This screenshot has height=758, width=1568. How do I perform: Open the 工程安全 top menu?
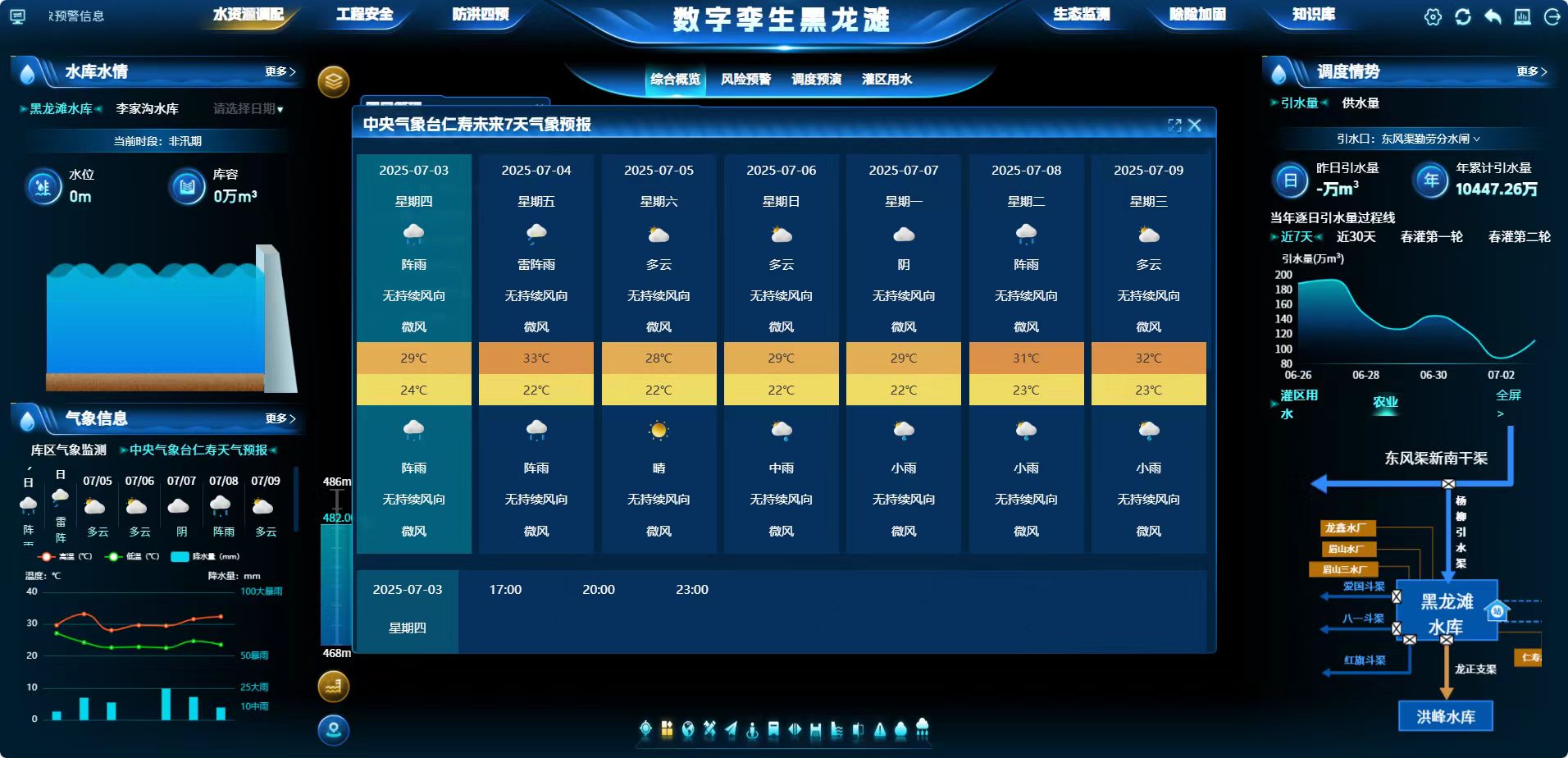click(x=364, y=15)
